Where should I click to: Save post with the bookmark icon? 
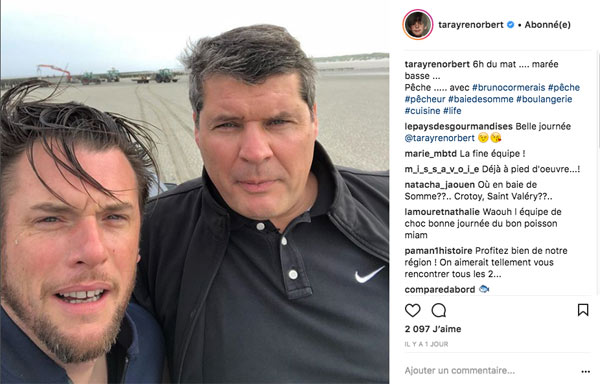583,310
